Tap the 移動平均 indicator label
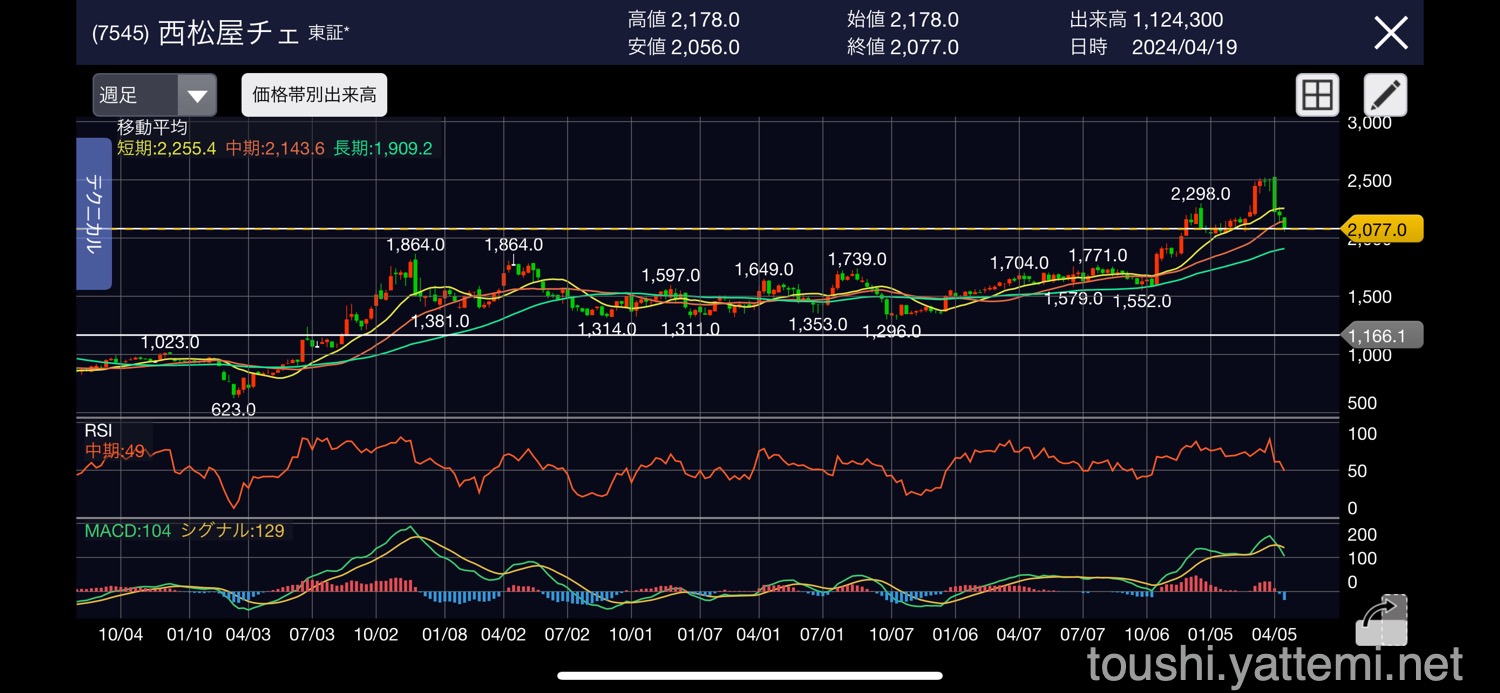Screen dimensions: 1500x693 tap(151, 128)
